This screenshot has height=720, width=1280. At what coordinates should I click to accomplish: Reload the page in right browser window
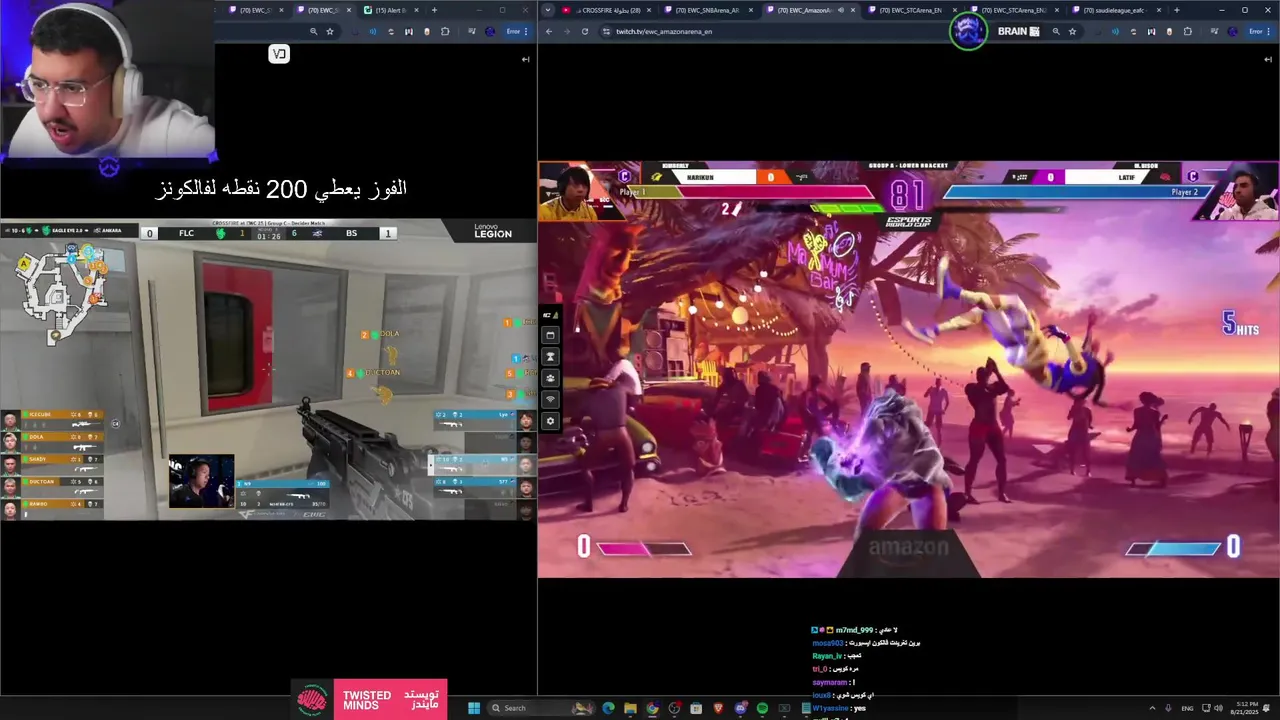(x=585, y=31)
